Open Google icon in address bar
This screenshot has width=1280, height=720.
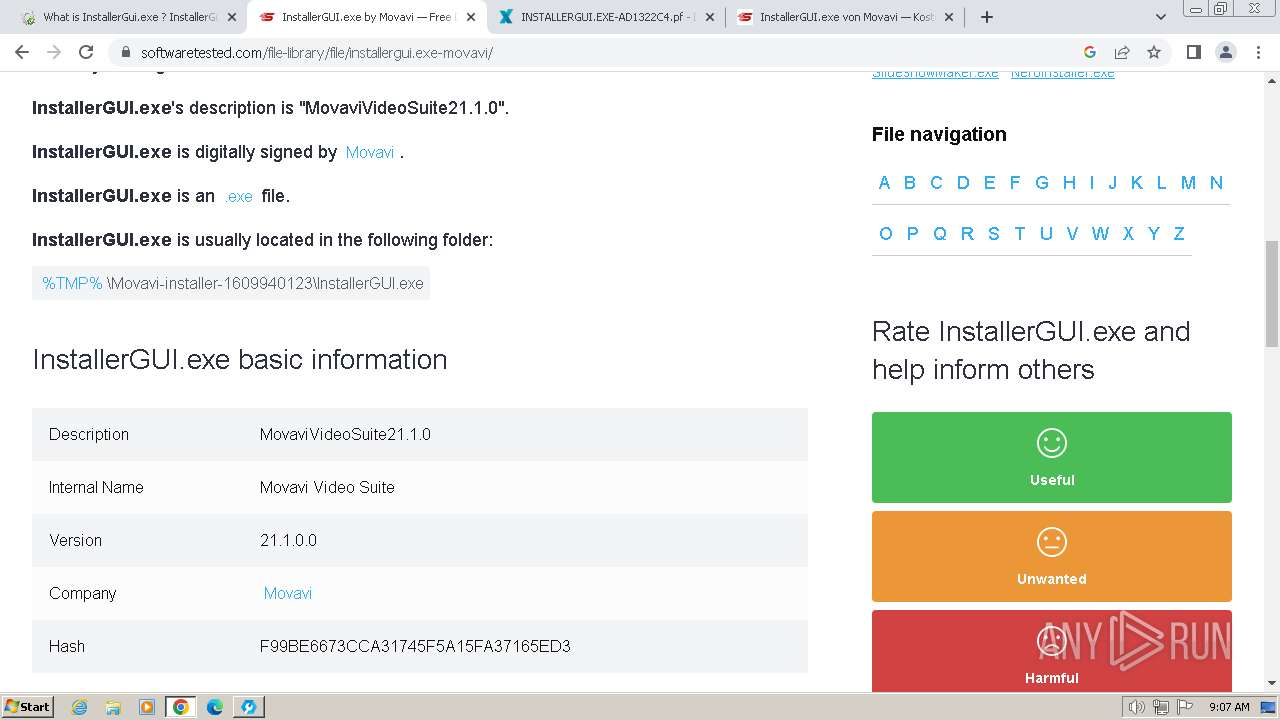point(1090,52)
